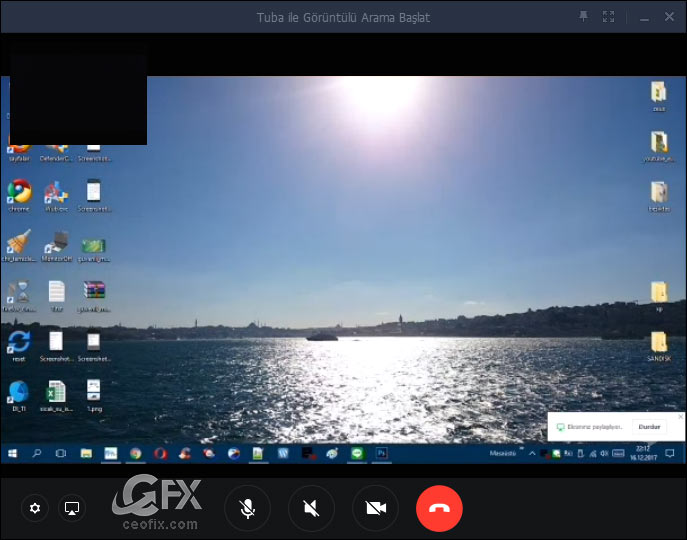
Task: Click the Masaüstü toolbar label
Action: click(503, 453)
